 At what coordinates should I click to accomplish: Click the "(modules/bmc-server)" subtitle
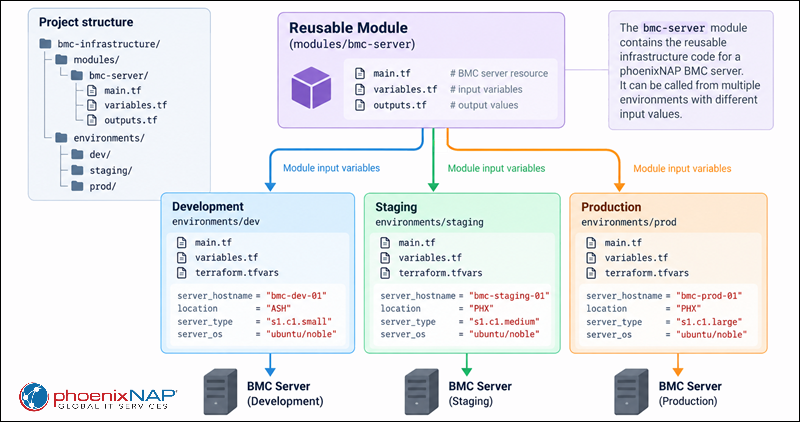[353, 44]
